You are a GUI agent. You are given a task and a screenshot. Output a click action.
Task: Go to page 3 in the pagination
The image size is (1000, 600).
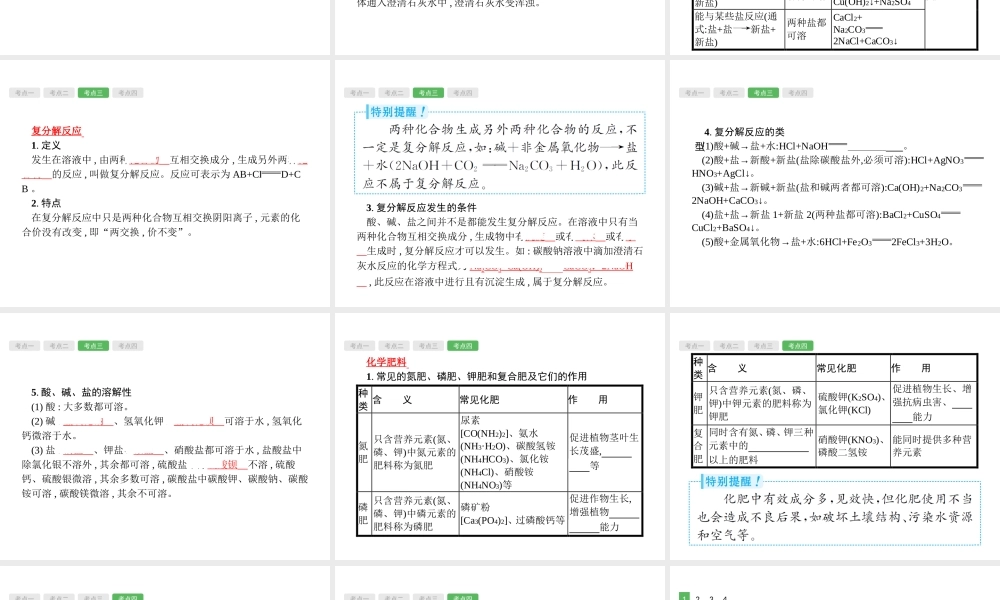pyautogui.click(x=711, y=597)
